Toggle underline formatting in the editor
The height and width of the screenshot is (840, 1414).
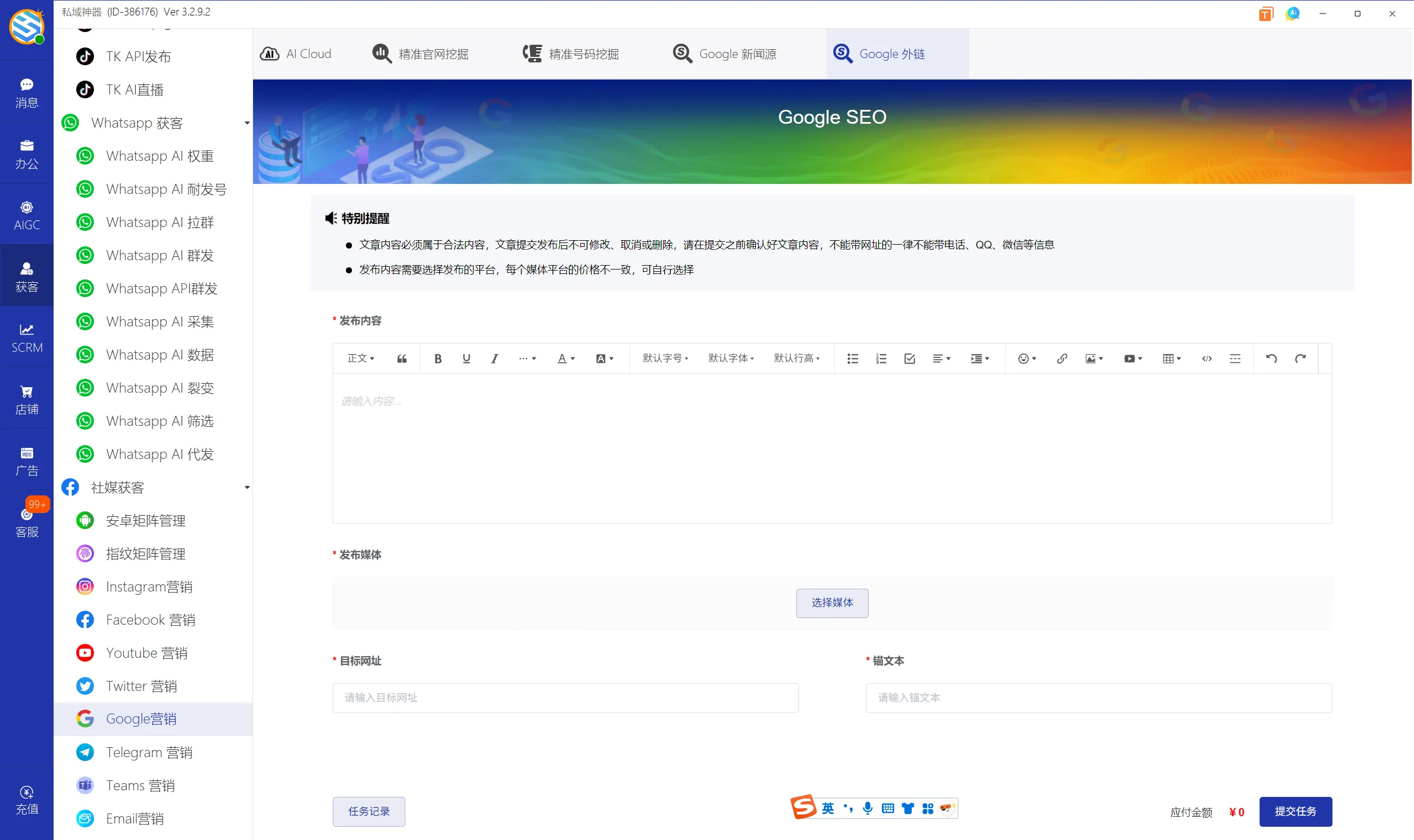click(x=466, y=358)
